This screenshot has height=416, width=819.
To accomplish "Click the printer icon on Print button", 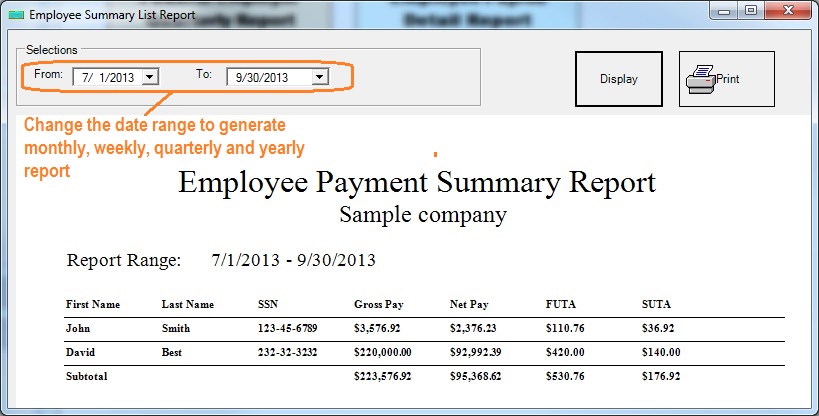I will (x=700, y=79).
